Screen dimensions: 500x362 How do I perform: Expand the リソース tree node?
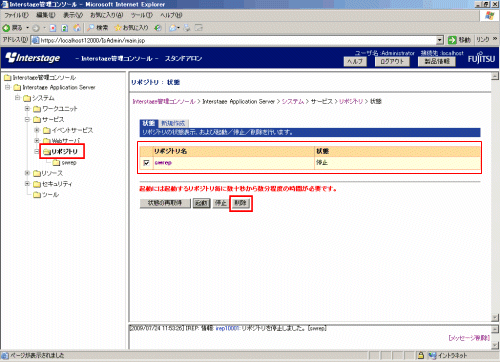[27, 173]
